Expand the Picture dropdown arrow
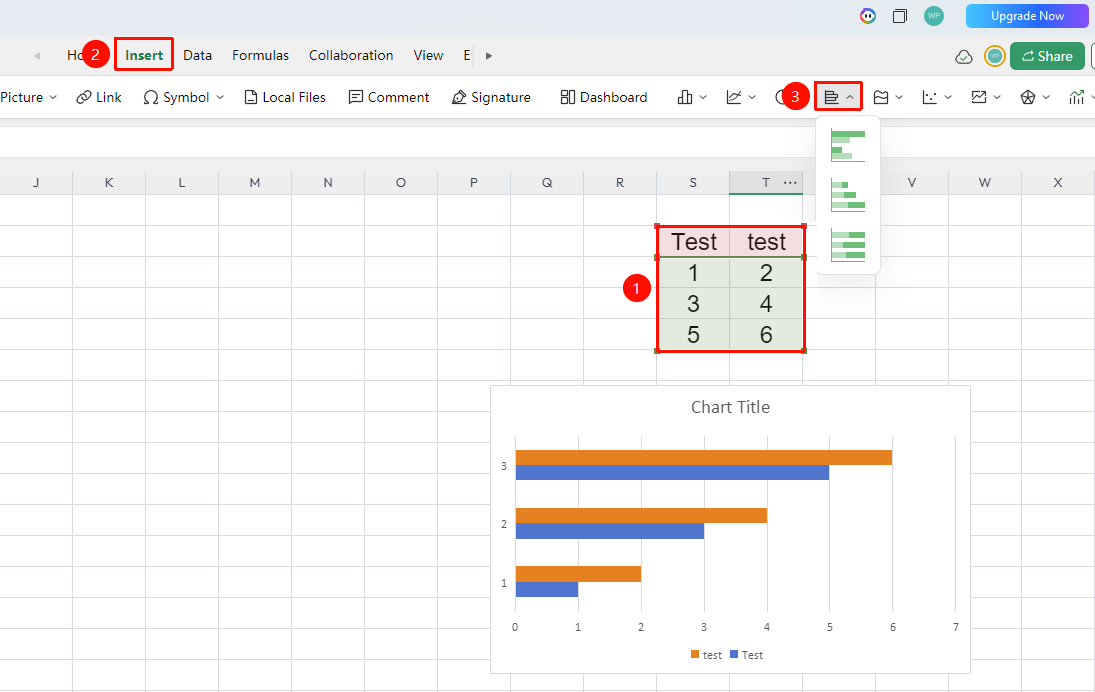Viewport: 1095px width, 692px height. pyautogui.click(x=53, y=97)
